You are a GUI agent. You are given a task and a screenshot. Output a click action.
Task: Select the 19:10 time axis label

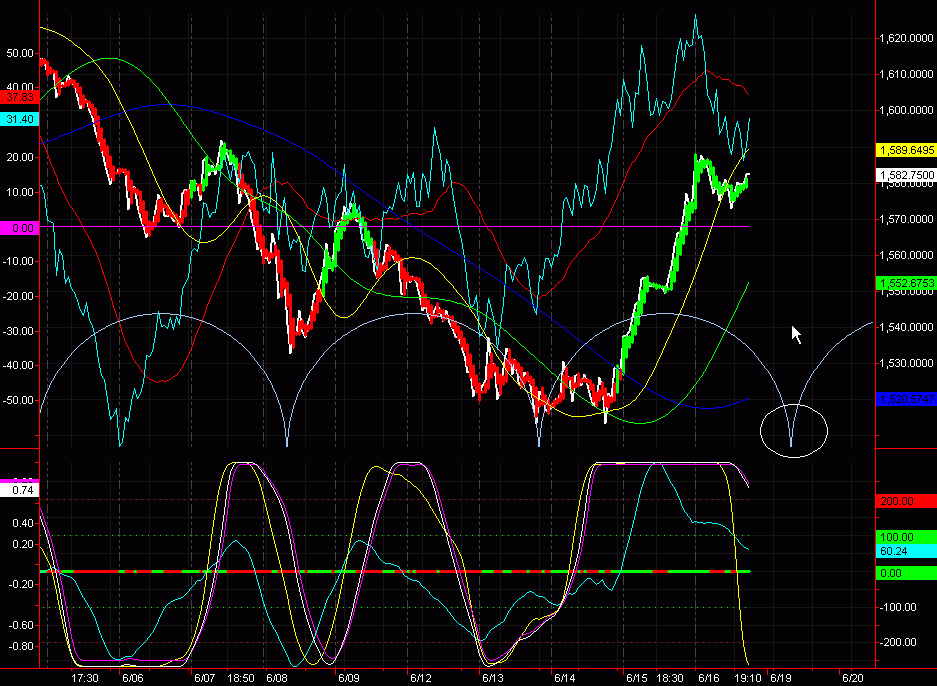[x=748, y=678]
